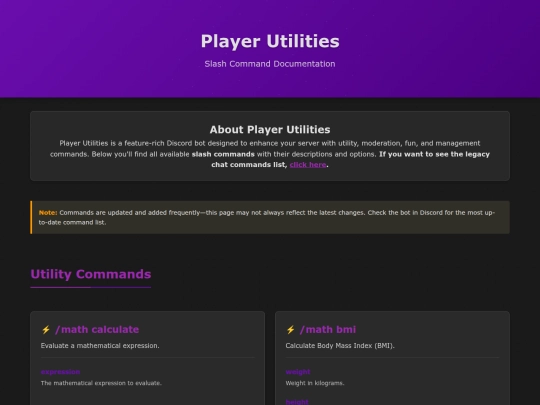540x405 pixels.
Task: Click 'The mathematical expression to evaluate.' text
Action: point(101,383)
